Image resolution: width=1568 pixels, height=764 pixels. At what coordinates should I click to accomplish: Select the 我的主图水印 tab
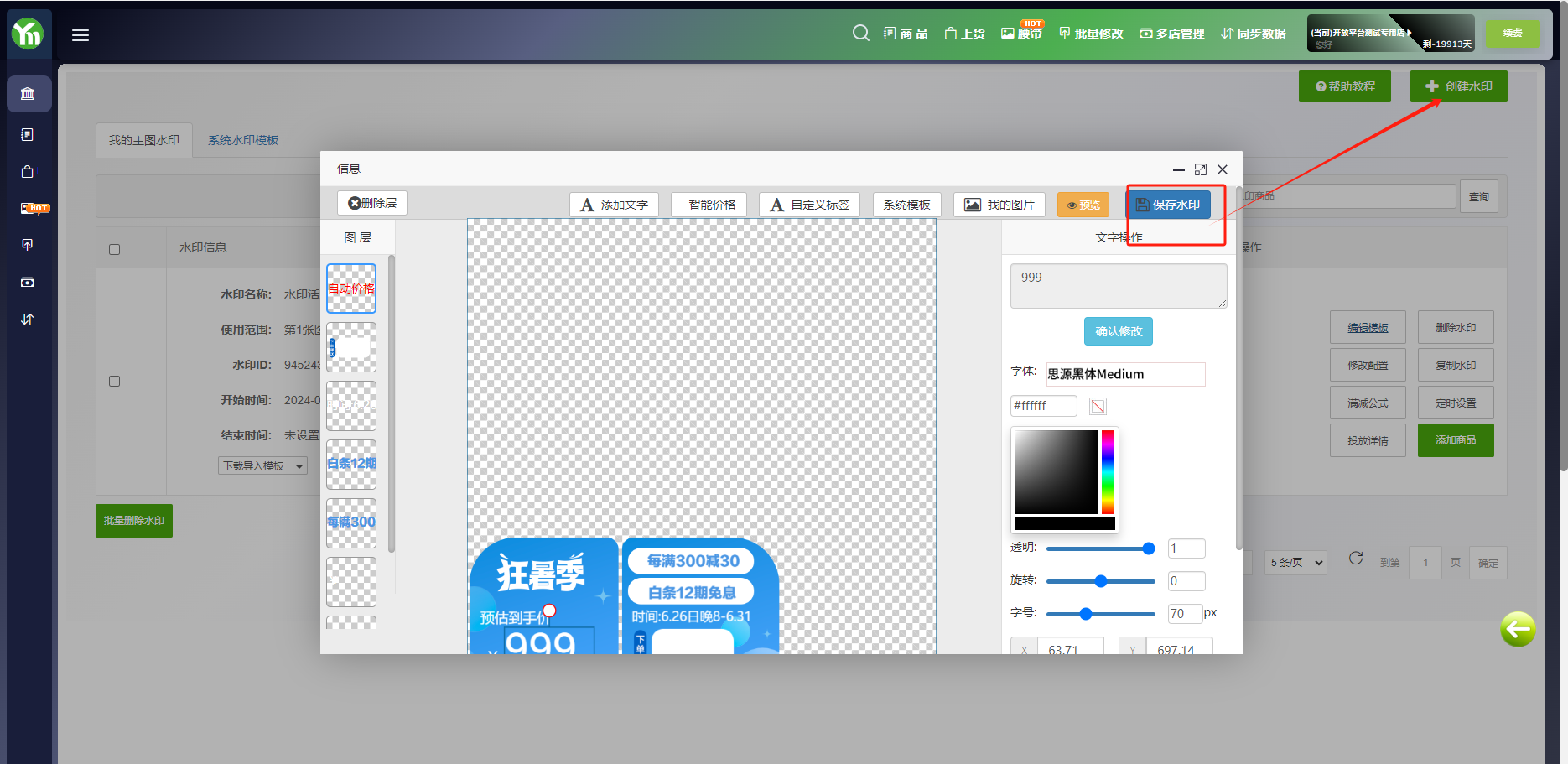(x=144, y=140)
